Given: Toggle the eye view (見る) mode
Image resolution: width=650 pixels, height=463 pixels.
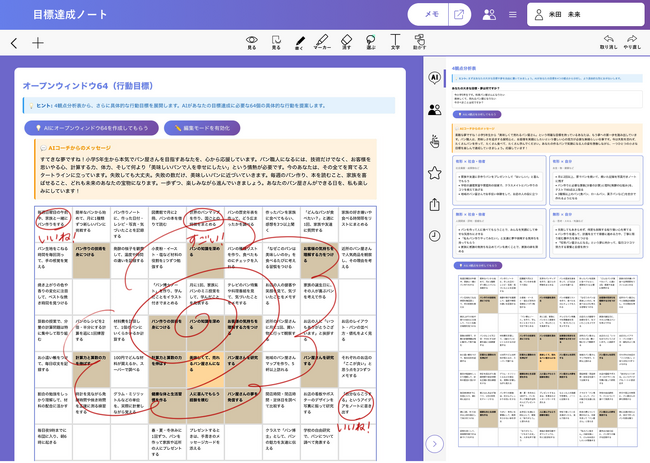Looking at the screenshot, I should pos(251,42).
